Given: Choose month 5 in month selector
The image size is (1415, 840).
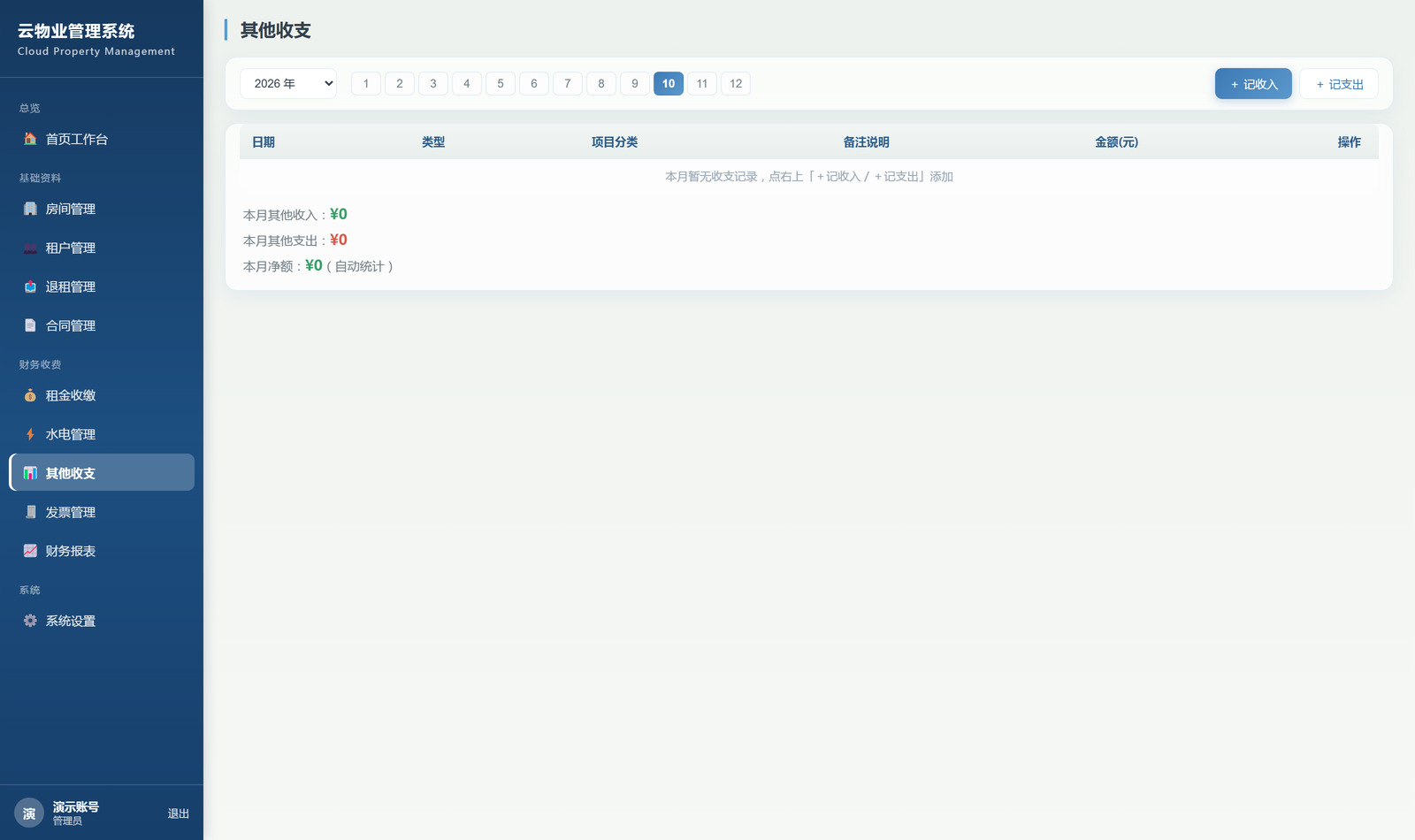Looking at the screenshot, I should 501,83.
